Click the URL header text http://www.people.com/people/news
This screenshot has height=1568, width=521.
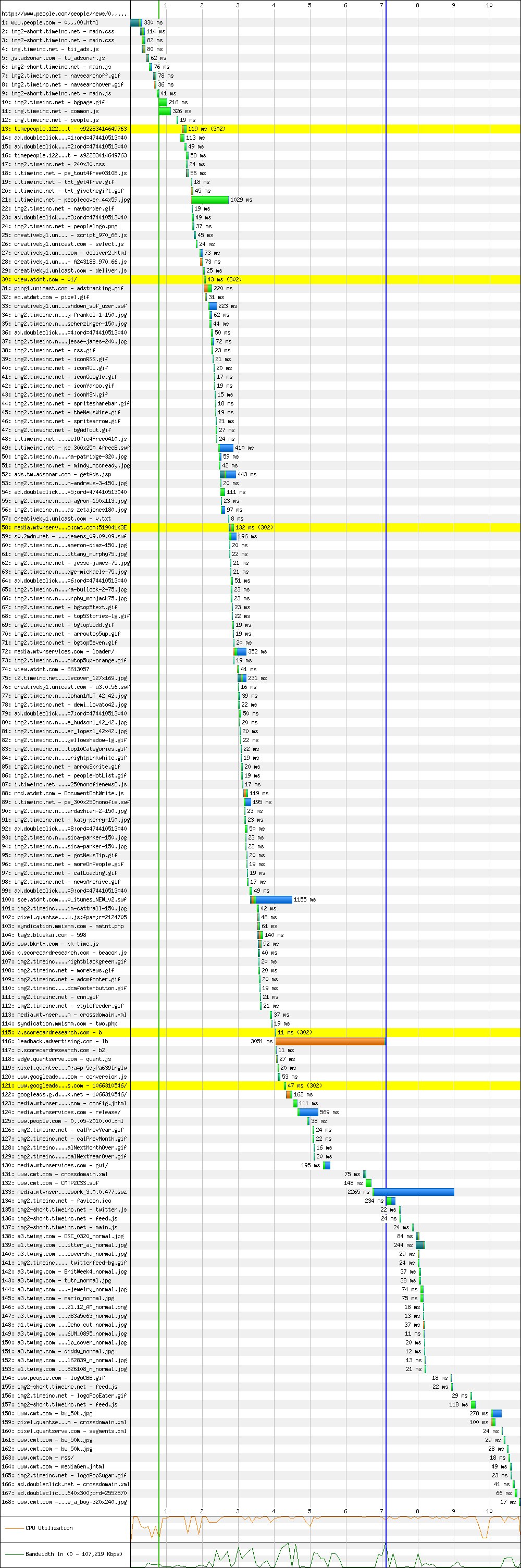[x=65, y=14]
